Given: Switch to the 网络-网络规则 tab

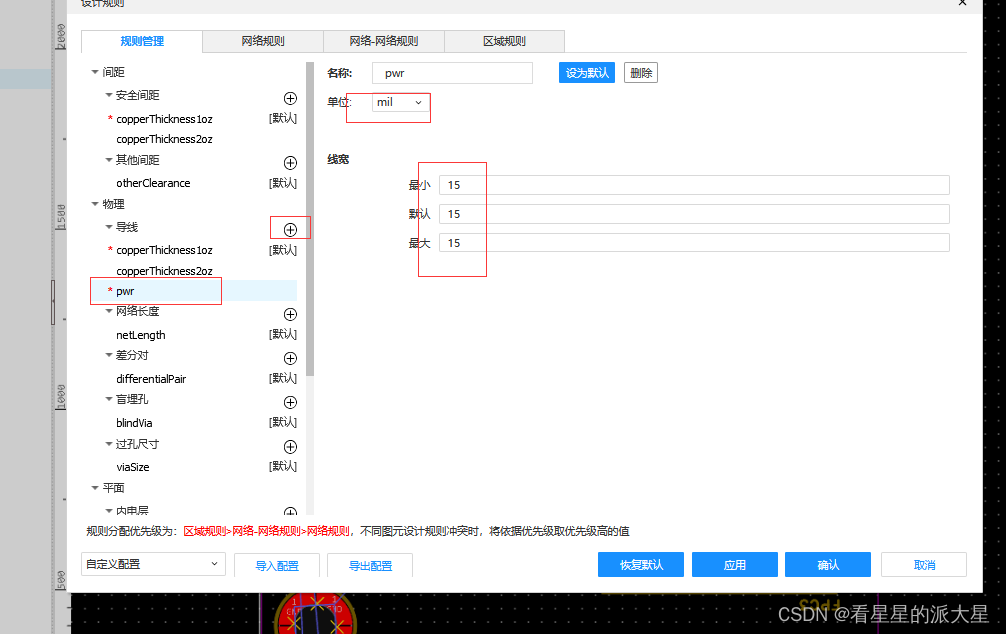Looking at the screenshot, I should [384, 41].
